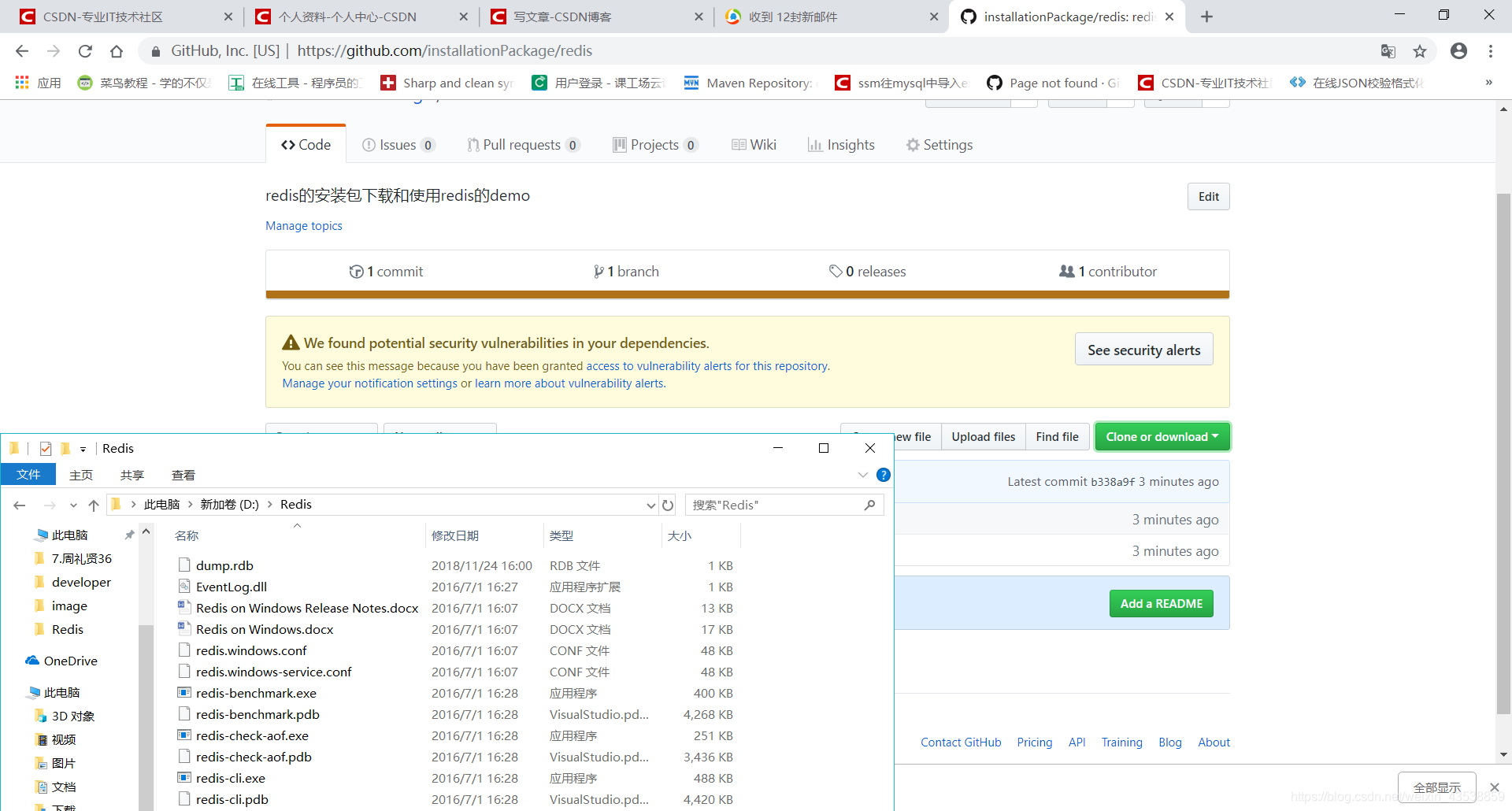Open the Pull requests tab
Viewport: 1512px width, 811px height.
tap(524, 145)
